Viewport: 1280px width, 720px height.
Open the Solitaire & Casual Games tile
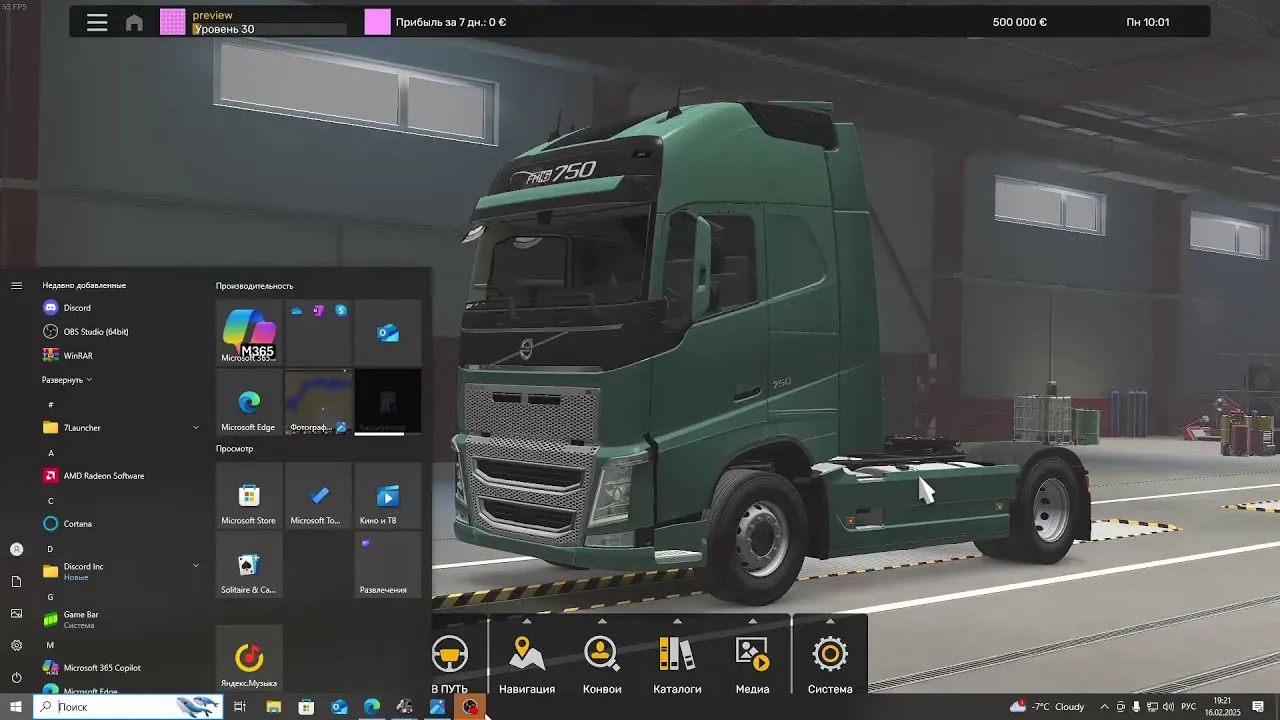click(249, 564)
